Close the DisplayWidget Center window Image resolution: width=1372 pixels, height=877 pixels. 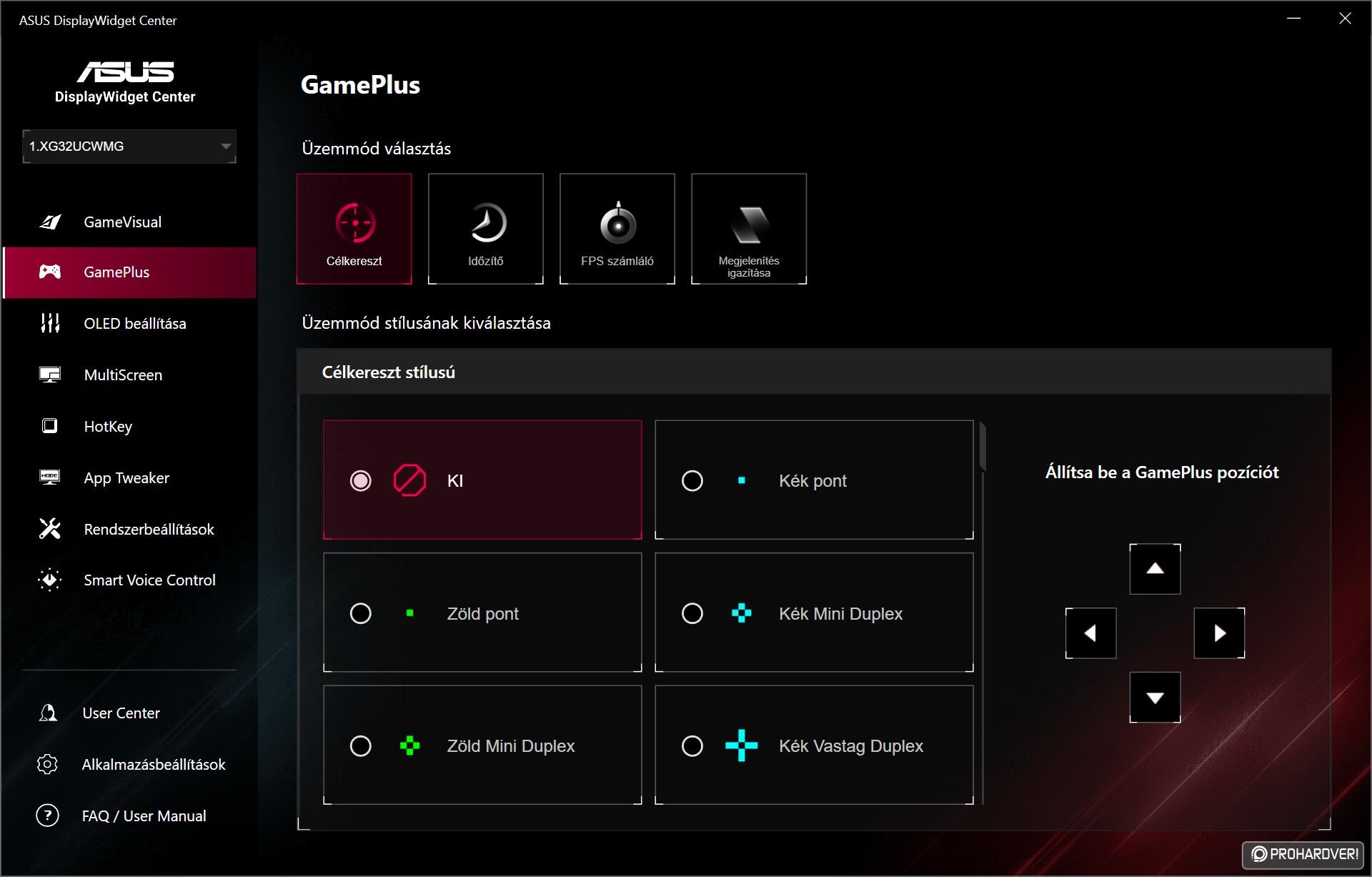1345,19
